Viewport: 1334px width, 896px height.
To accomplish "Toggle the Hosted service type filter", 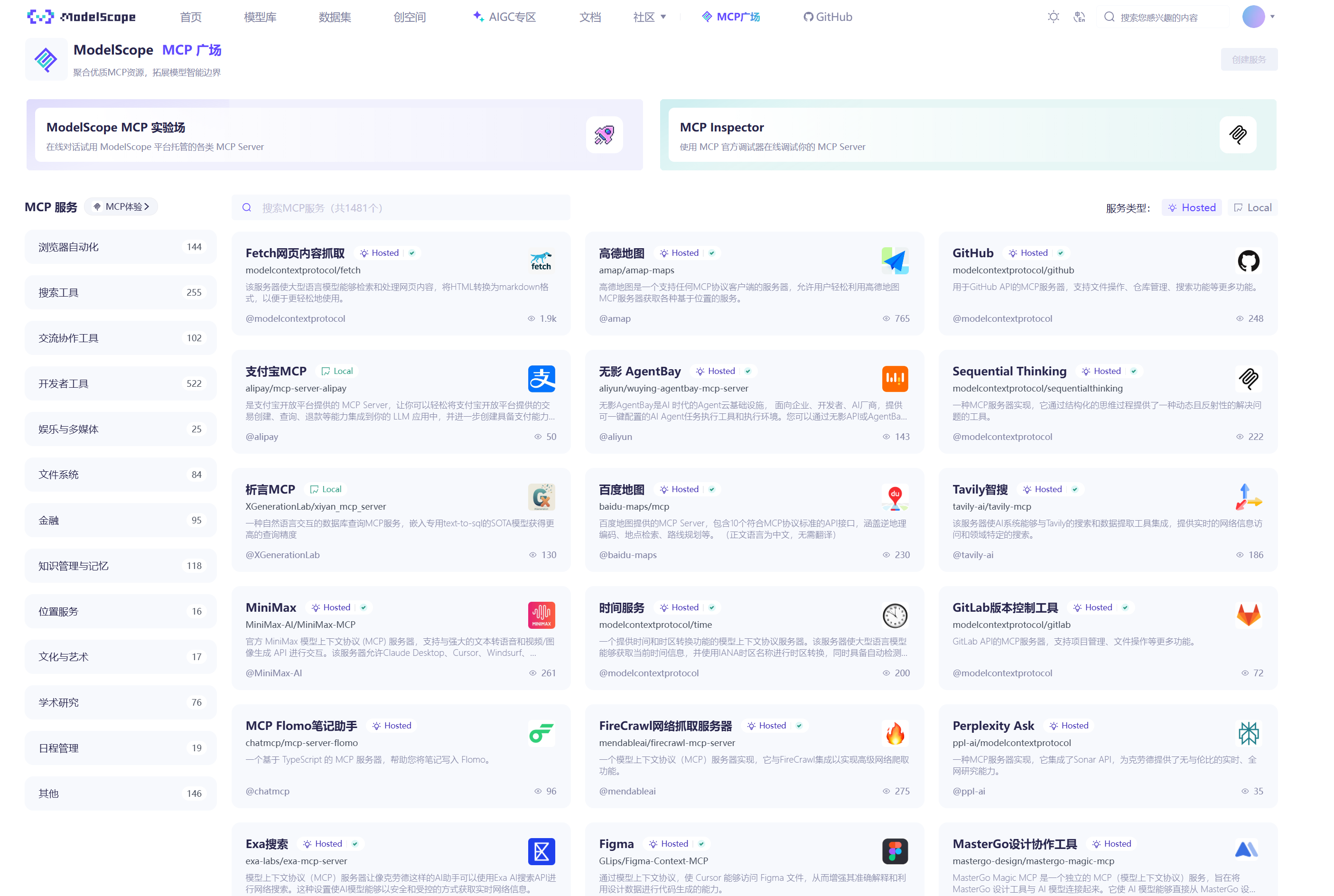I will coord(1191,207).
